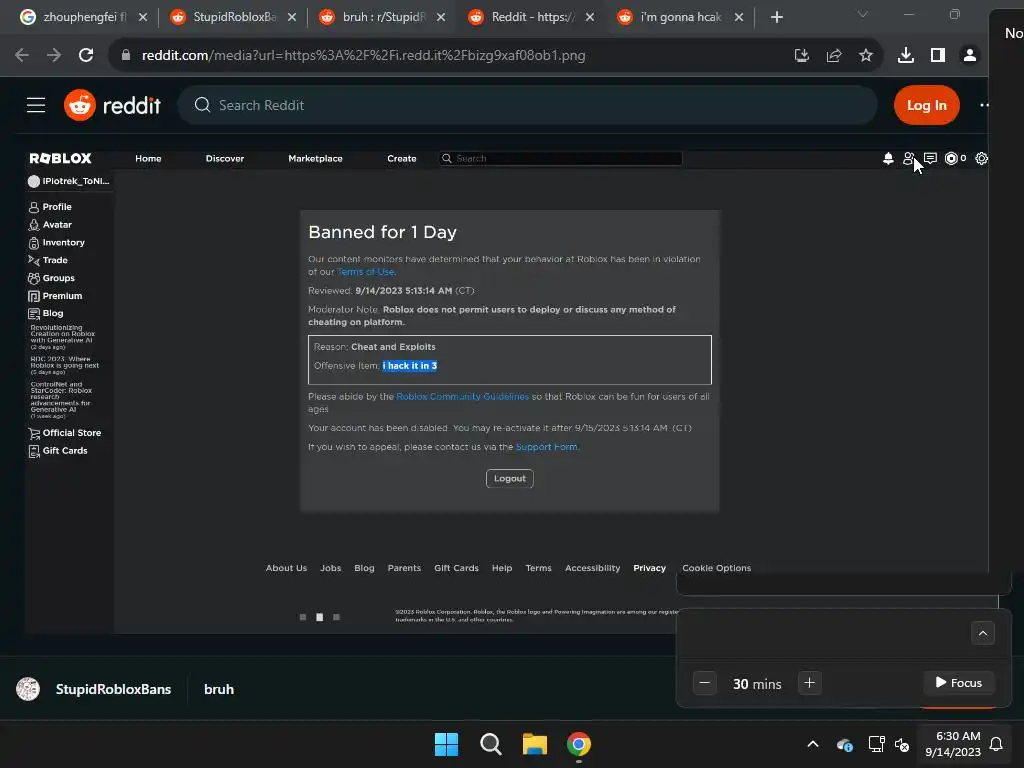The image size is (1024, 768).
Task: Open Roblox friends icon
Action: (908, 158)
